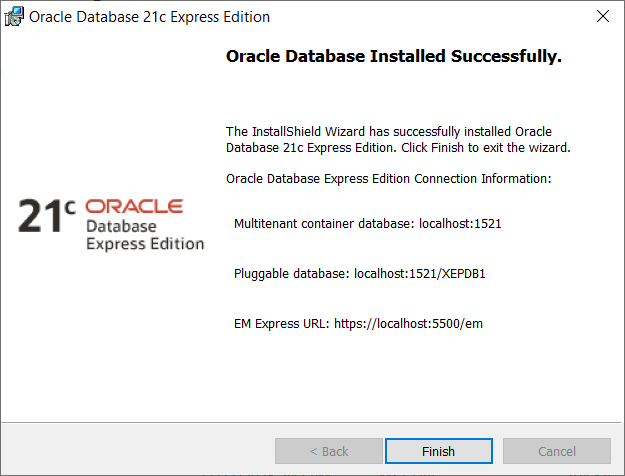Click the Multitenant container database label

[x=321, y=224]
